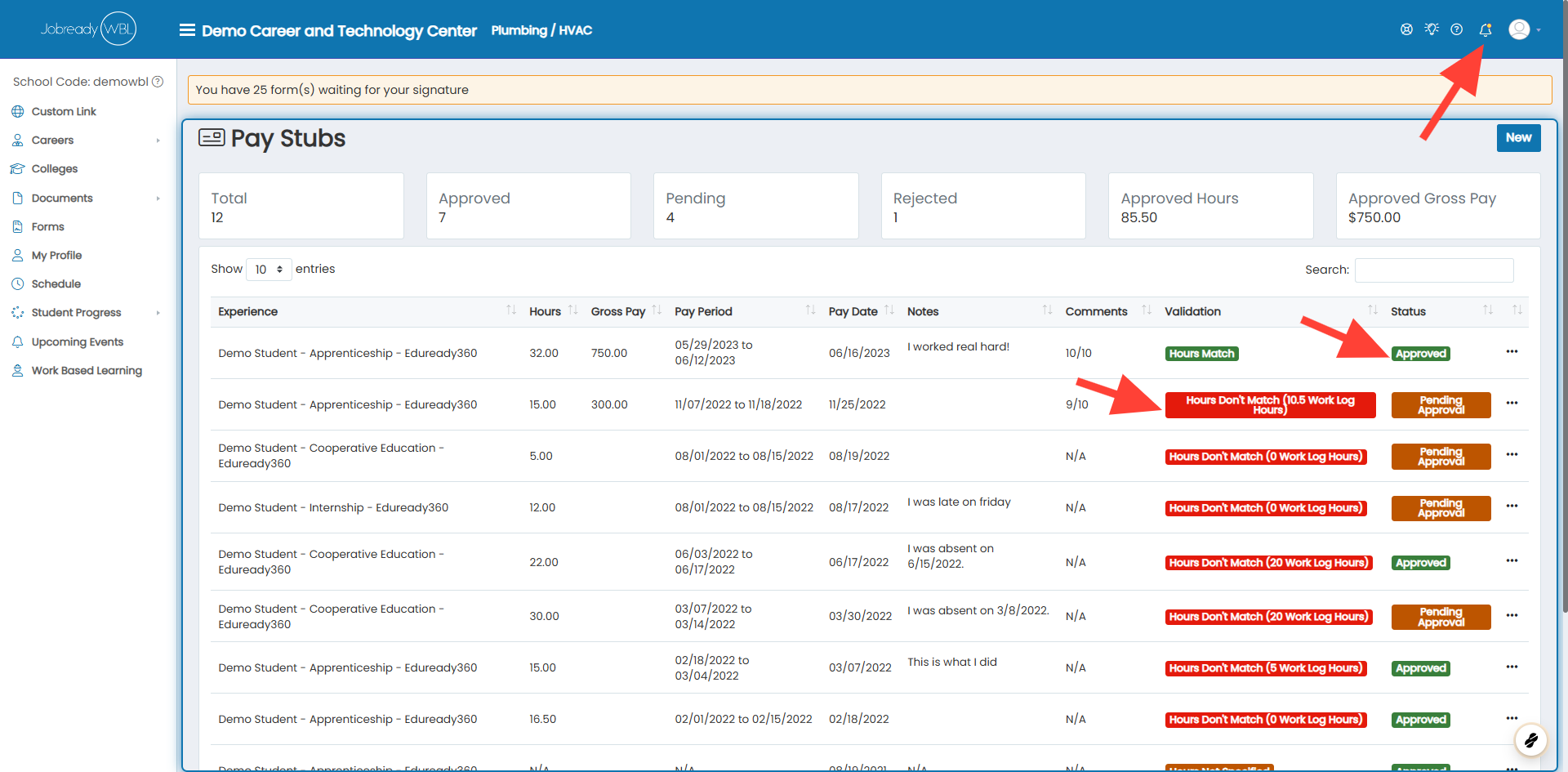Sort table by Experience column
This screenshot has height=772, width=1568.
pos(366,311)
